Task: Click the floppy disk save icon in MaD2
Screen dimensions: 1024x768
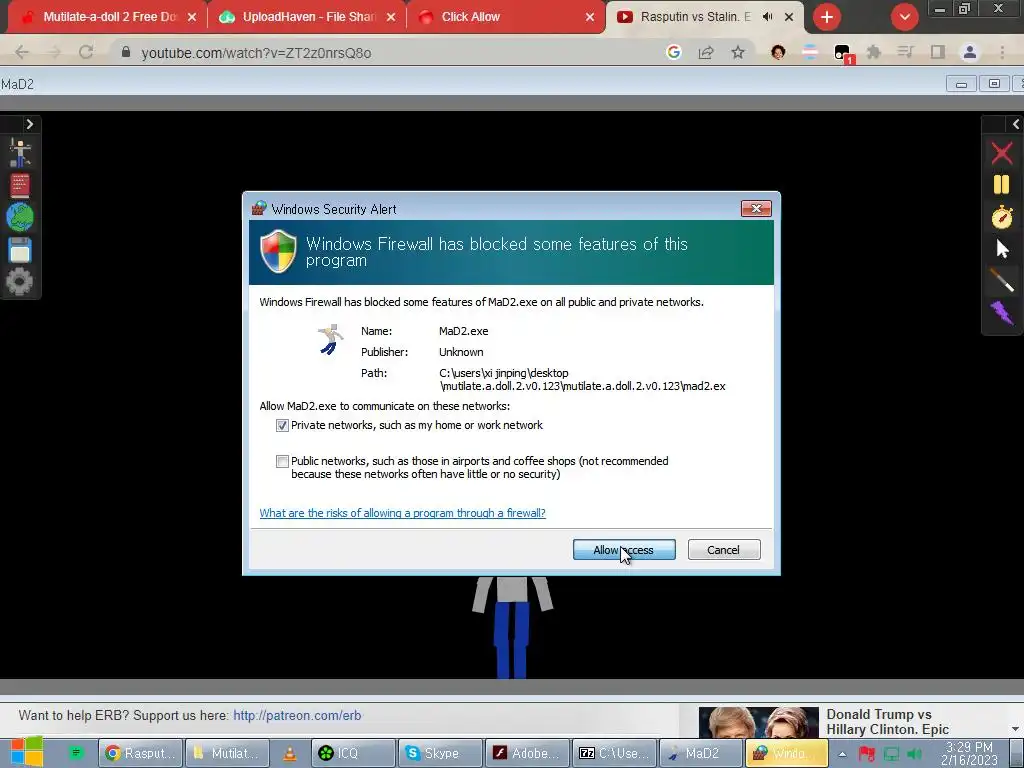Action: click(x=20, y=250)
